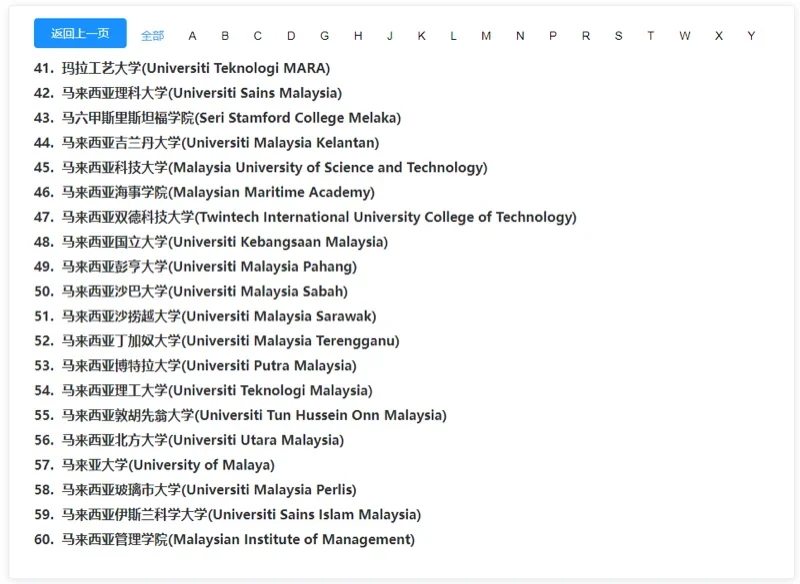The width and height of the screenshot is (800, 584).
Task: Filter the list by letter Y
Action: click(x=751, y=36)
